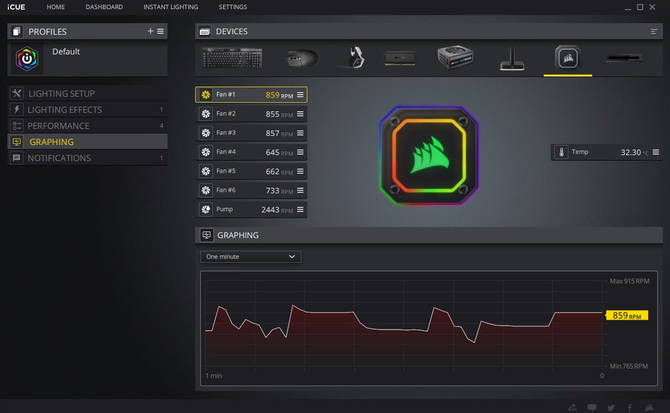This screenshot has width=670, height=413.
Task: Select the power supply device icon
Action: (x=455, y=57)
